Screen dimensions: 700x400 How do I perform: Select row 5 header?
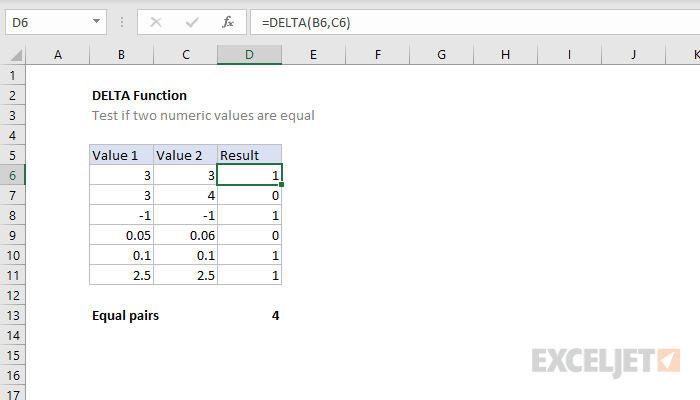coord(12,155)
